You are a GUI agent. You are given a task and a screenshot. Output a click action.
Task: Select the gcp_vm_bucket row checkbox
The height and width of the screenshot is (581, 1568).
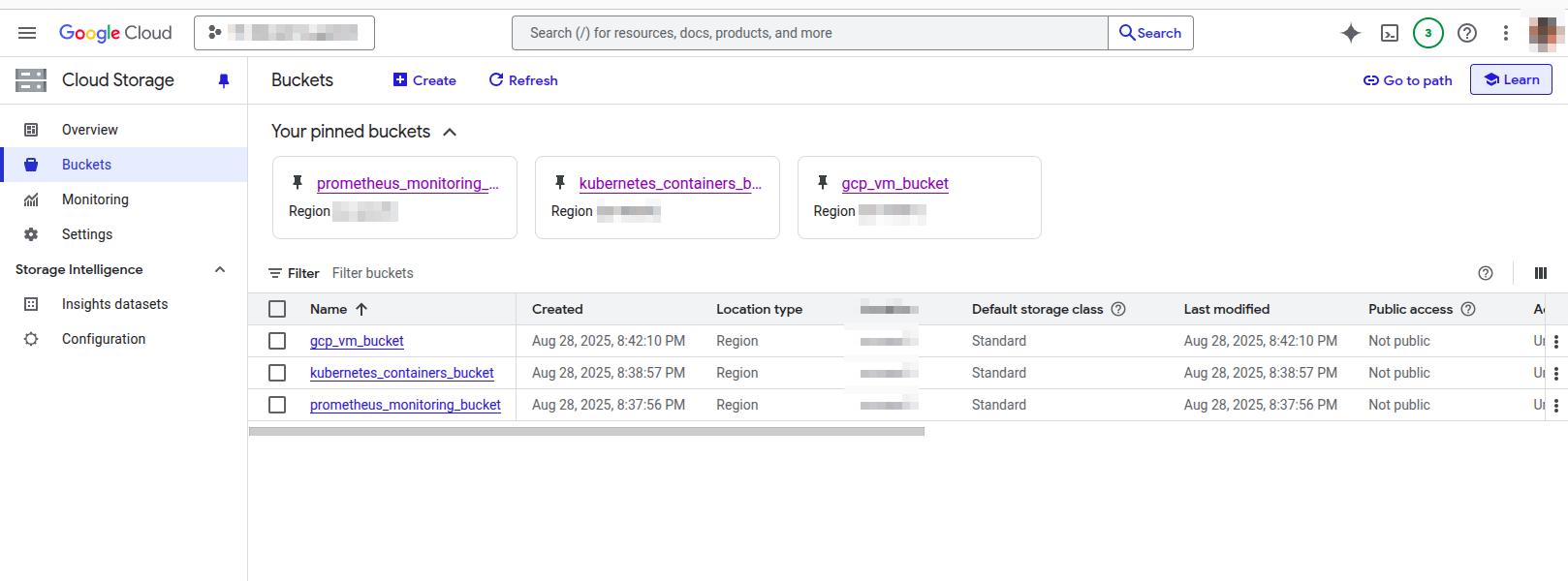[x=277, y=341]
